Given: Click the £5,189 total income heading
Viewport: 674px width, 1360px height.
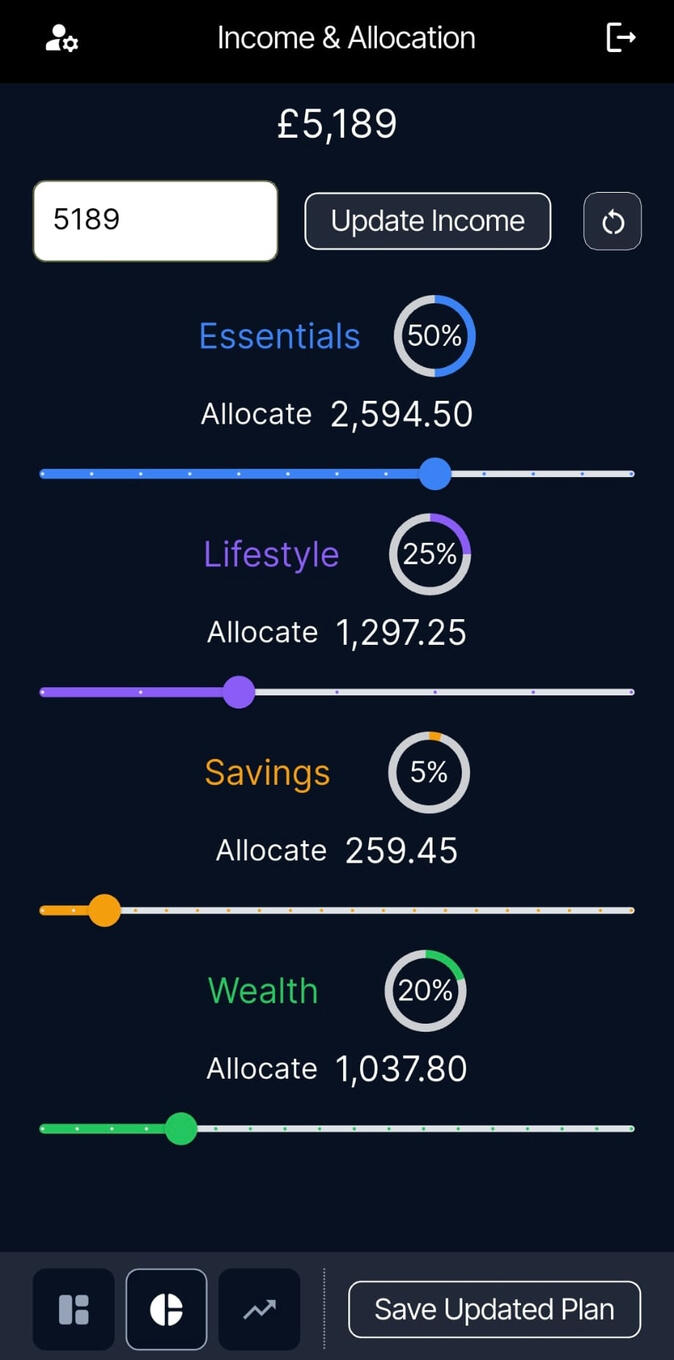Looking at the screenshot, I should tap(337, 125).
